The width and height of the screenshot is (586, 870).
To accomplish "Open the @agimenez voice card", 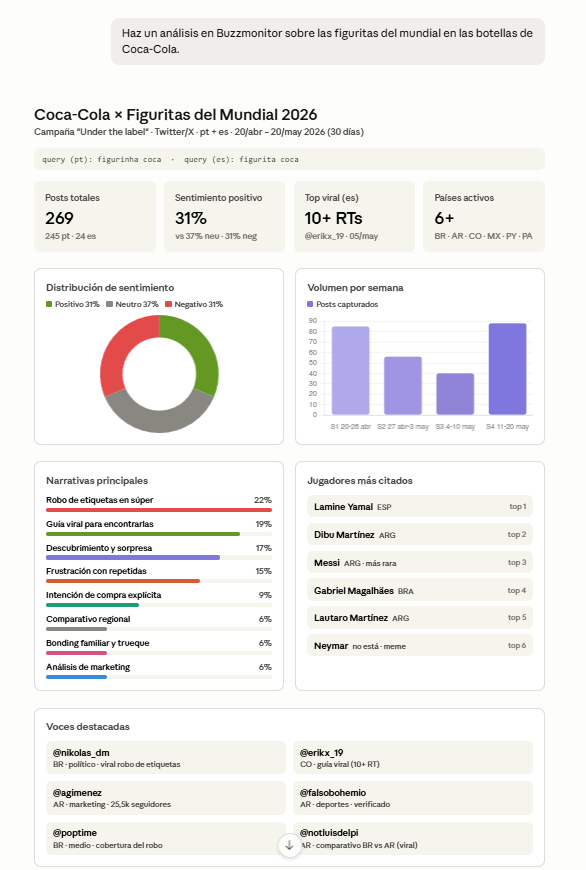I will [x=165, y=798].
